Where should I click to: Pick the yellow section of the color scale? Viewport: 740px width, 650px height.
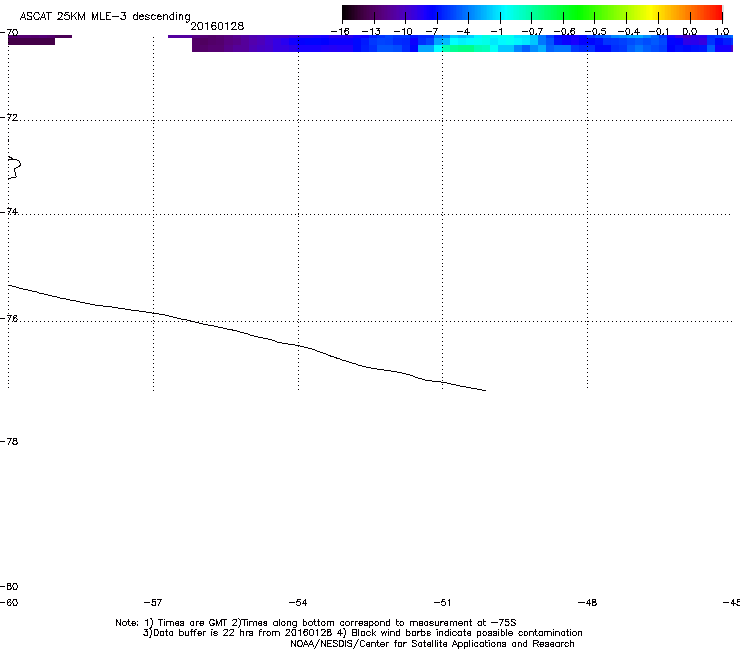pos(652,12)
